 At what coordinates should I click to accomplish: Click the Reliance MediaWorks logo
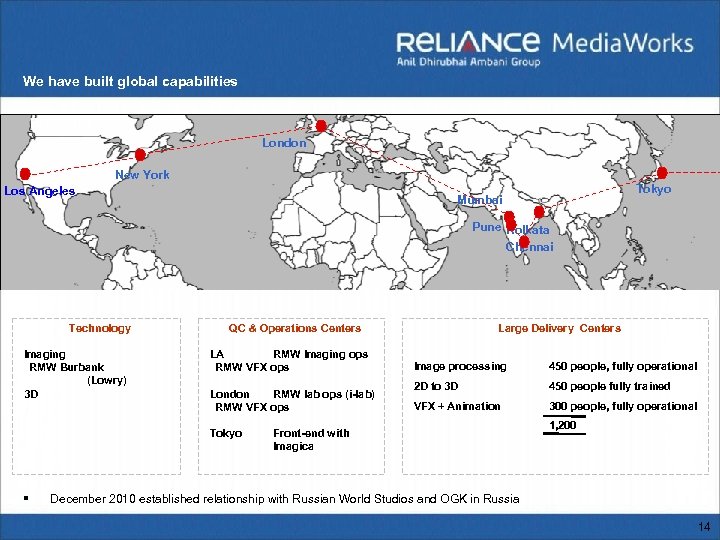point(545,48)
